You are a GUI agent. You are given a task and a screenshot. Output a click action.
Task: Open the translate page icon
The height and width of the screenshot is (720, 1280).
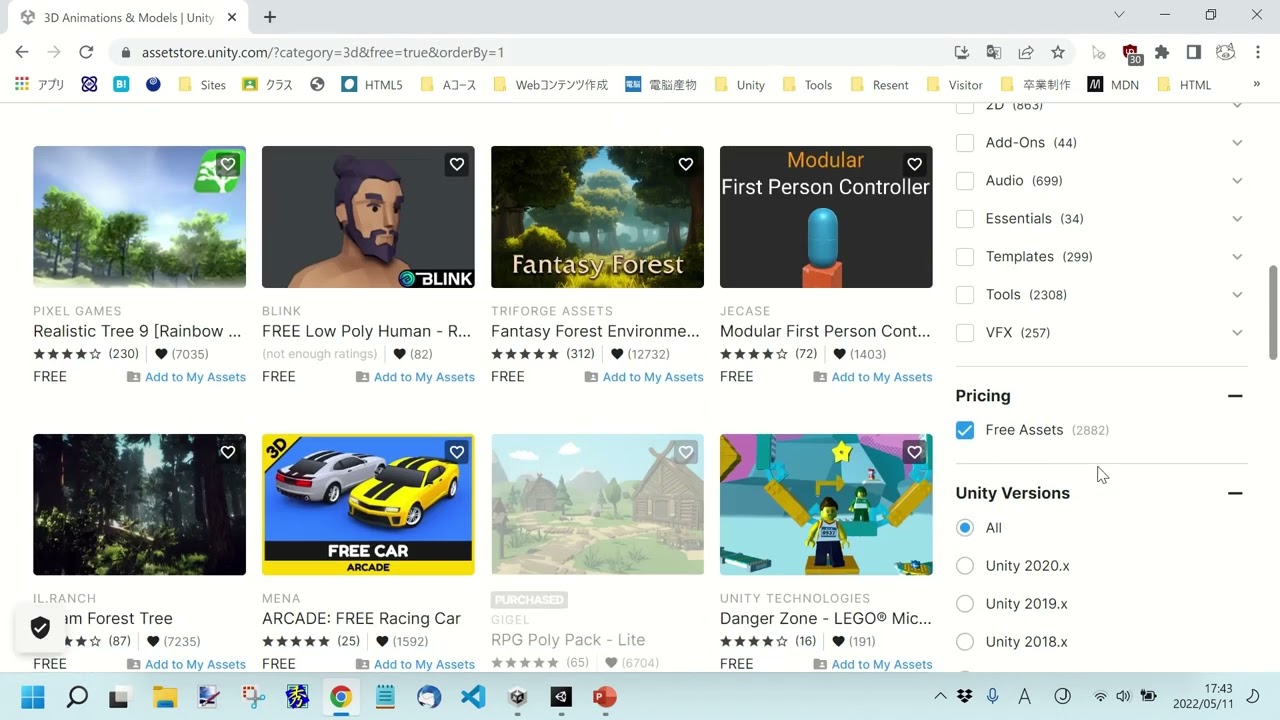click(x=994, y=52)
